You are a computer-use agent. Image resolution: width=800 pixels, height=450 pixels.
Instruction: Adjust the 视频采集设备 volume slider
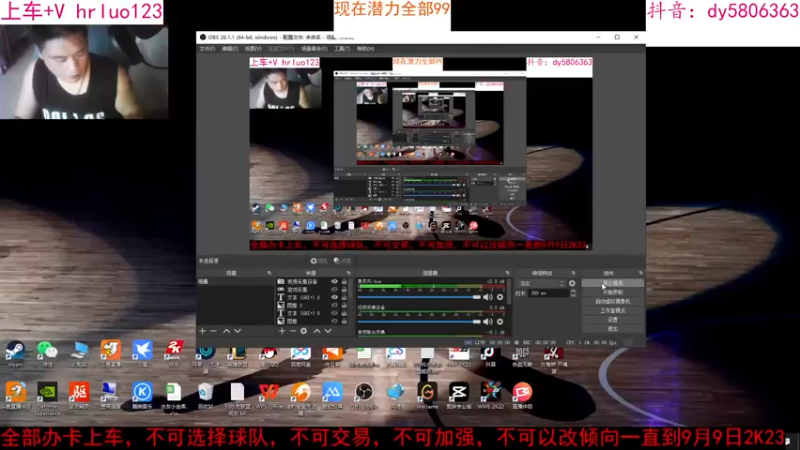(419, 321)
